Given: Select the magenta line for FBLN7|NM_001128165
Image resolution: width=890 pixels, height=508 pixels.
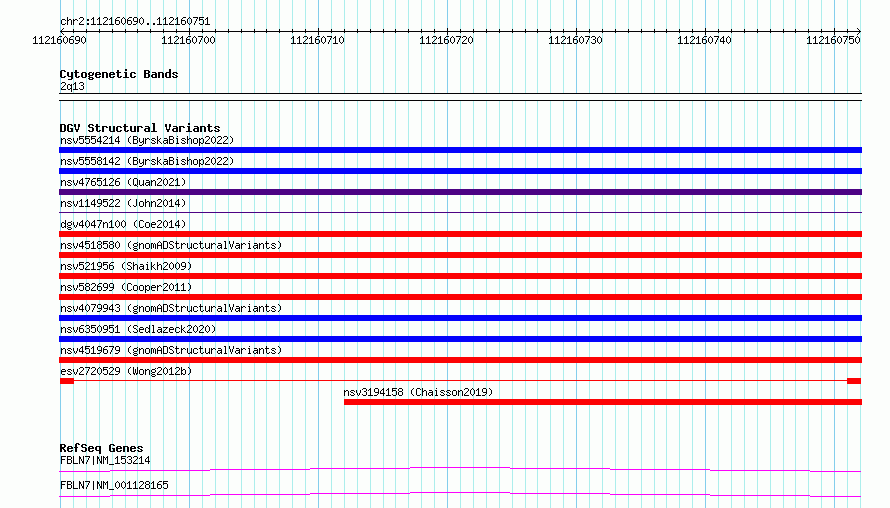Looking at the screenshot, I should (460, 494).
